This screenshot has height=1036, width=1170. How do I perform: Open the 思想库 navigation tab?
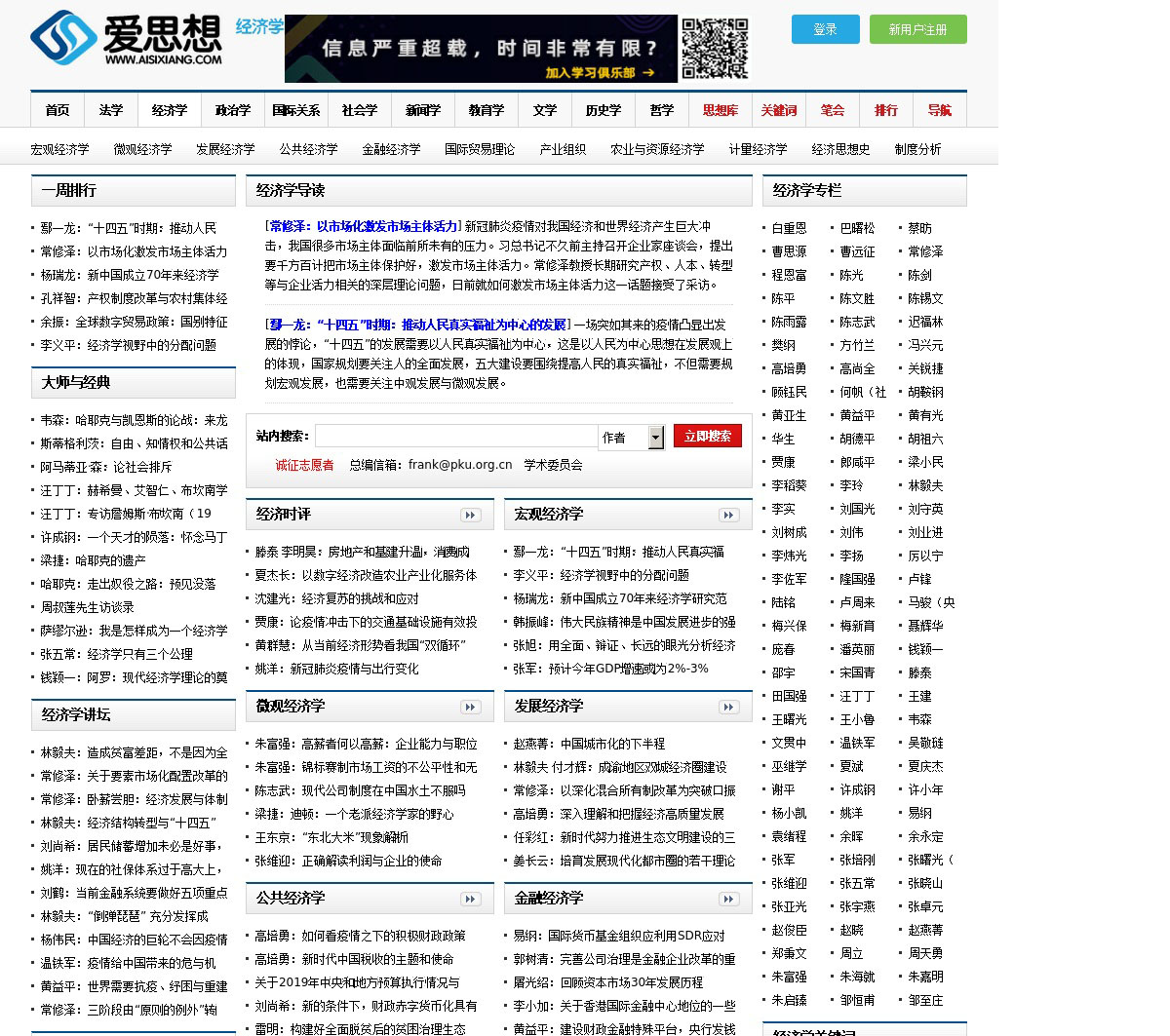[720, 110]
